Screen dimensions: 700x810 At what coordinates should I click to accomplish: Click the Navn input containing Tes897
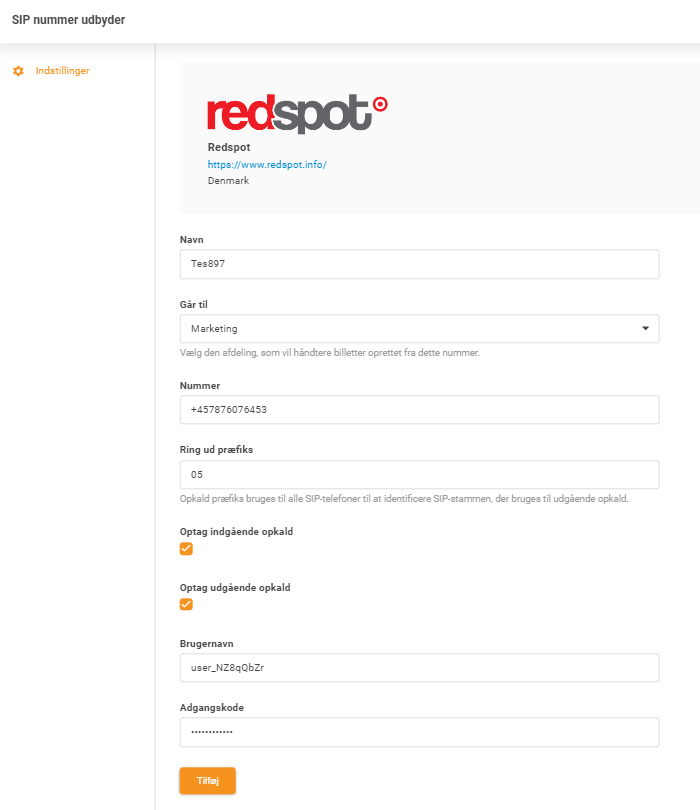[418, 264]
